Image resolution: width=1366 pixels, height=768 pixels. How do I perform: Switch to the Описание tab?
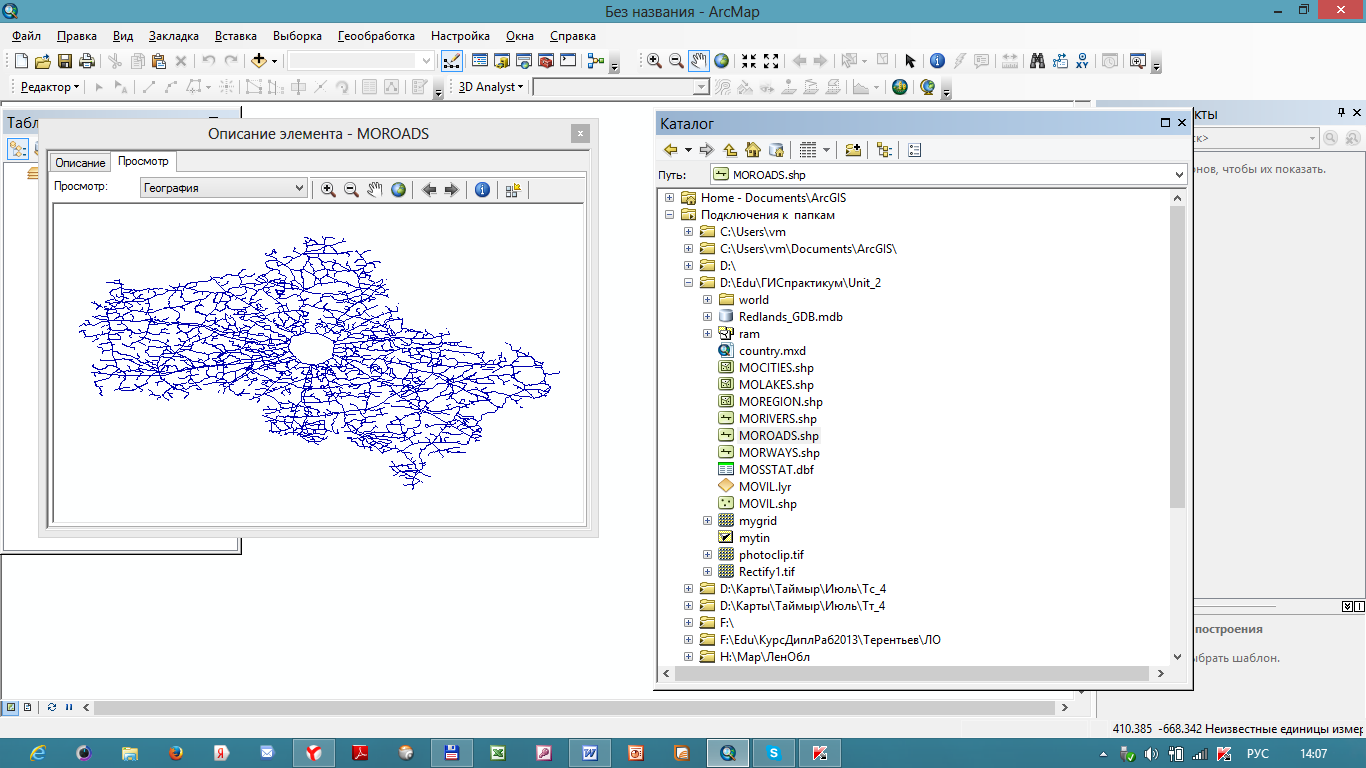pyautogui.click(x=80, y=163)
